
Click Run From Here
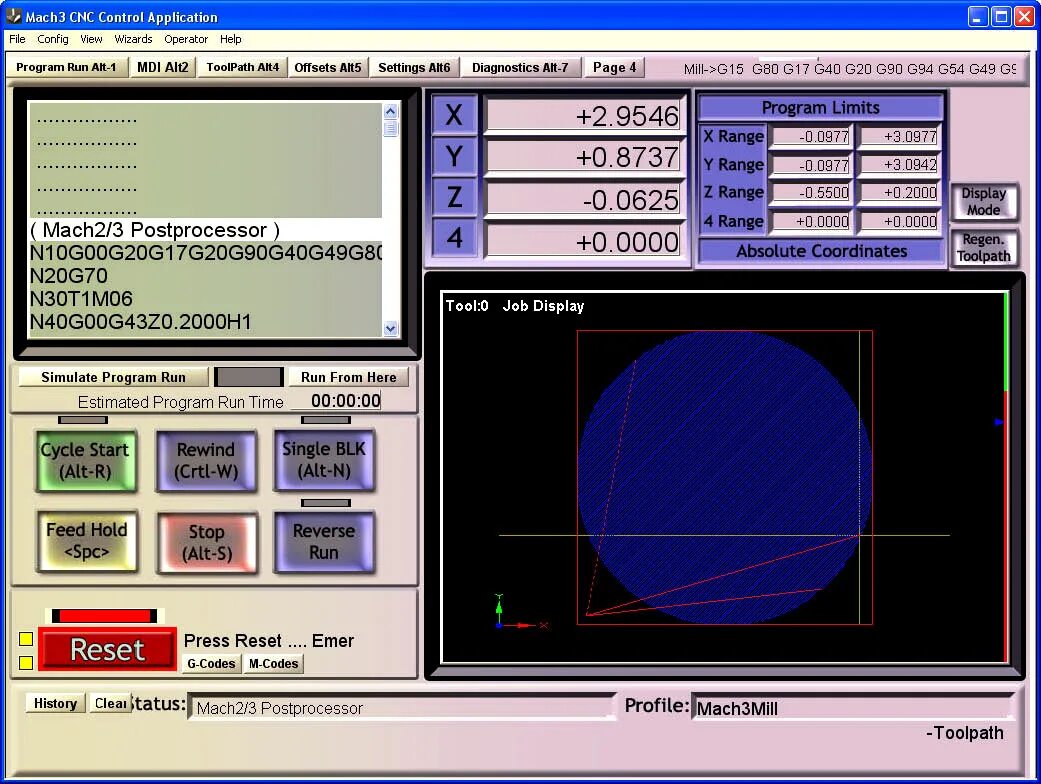349,377
